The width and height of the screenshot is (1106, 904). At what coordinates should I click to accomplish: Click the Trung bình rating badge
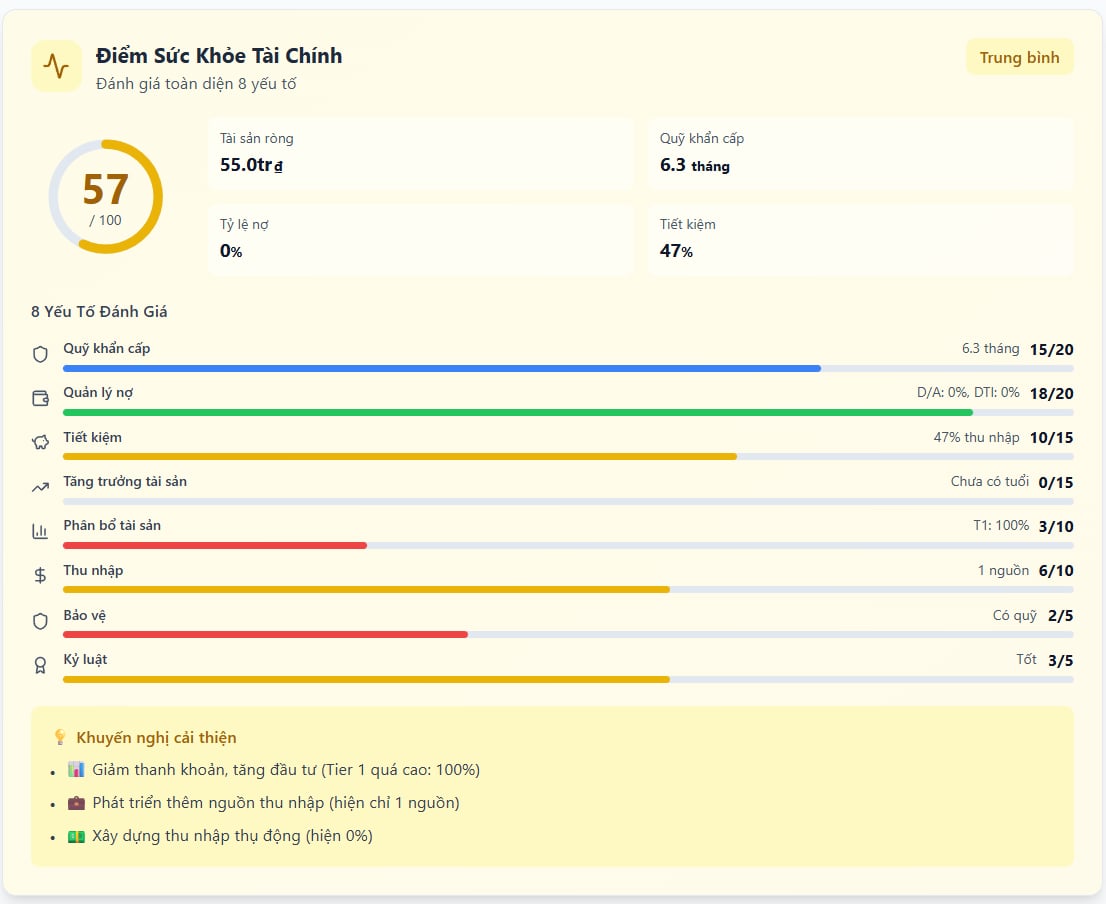coord(1019,57)
